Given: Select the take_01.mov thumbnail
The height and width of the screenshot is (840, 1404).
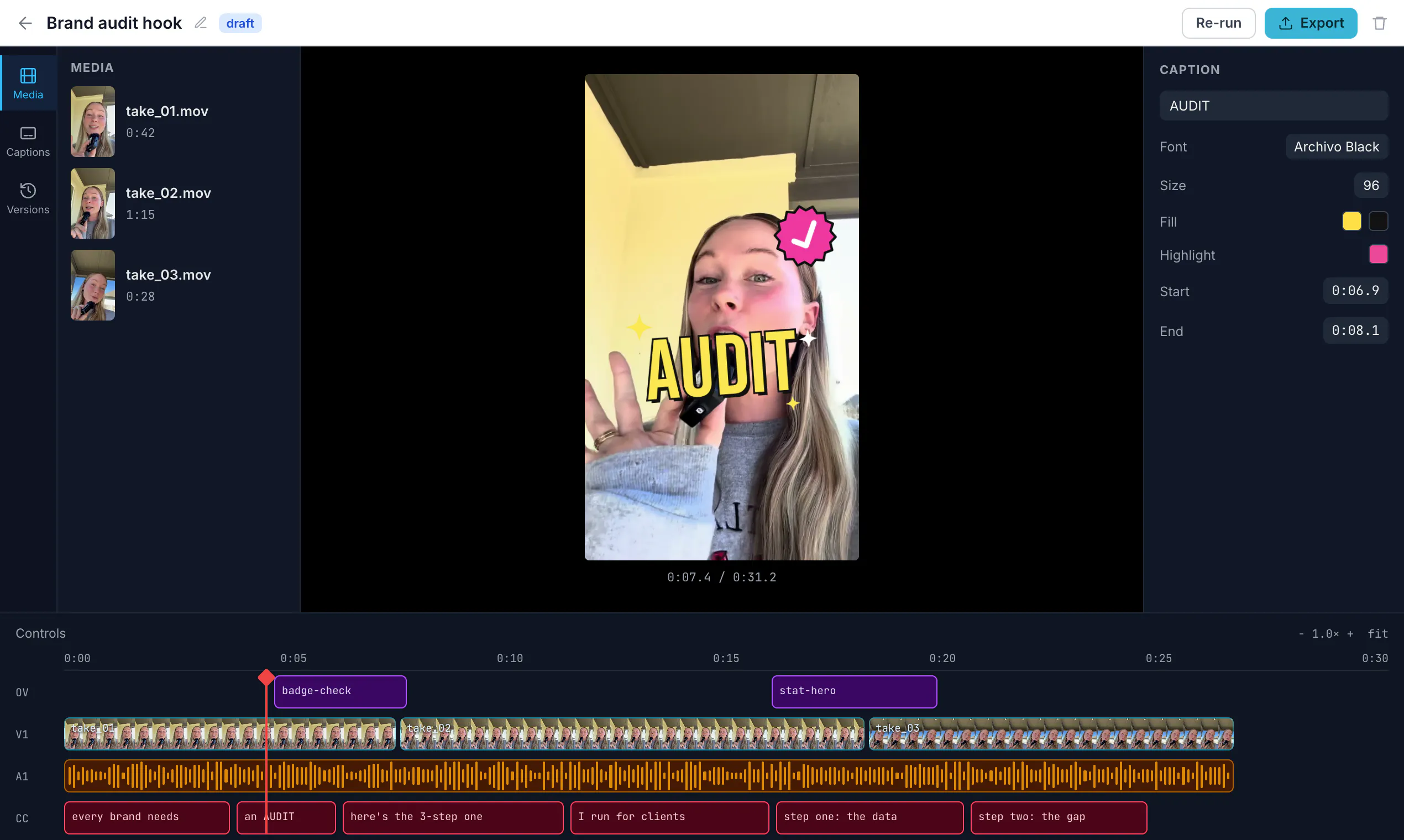Looking at the screenshot, I should click(93, 122).
